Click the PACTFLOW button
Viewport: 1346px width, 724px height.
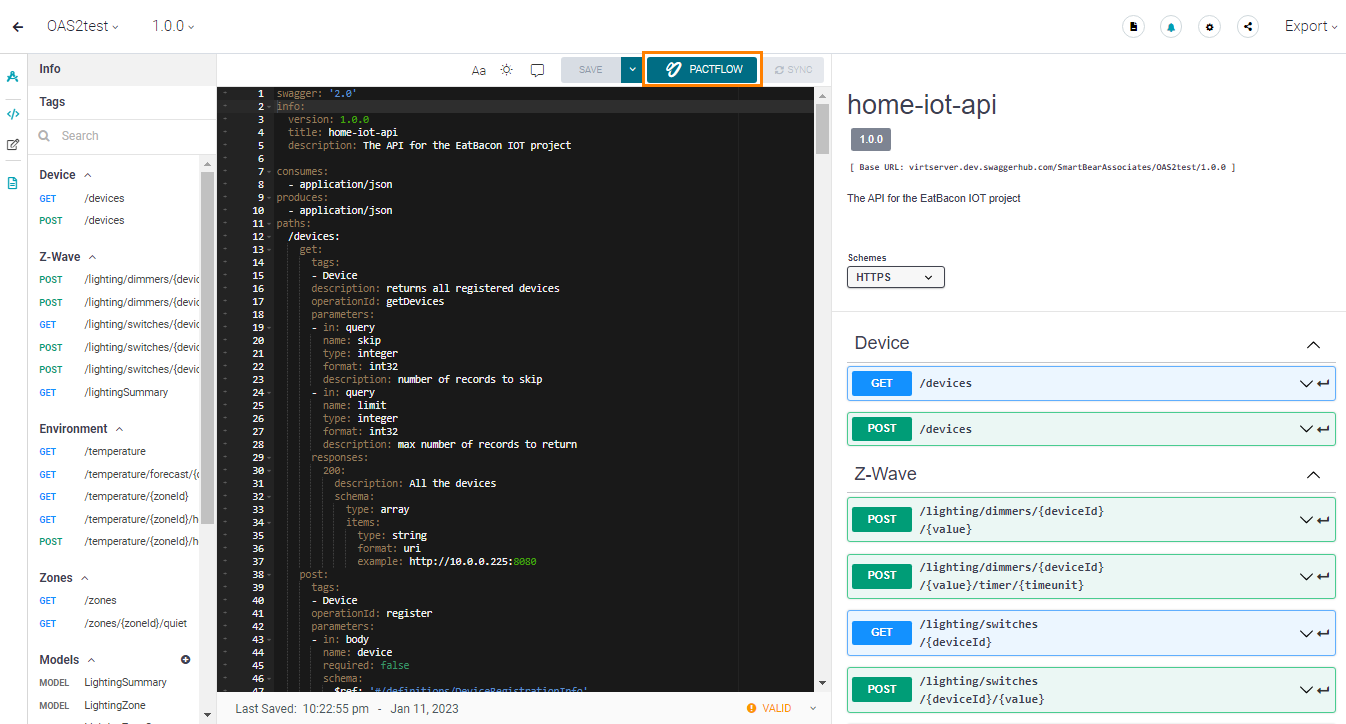tap(702, 70)
